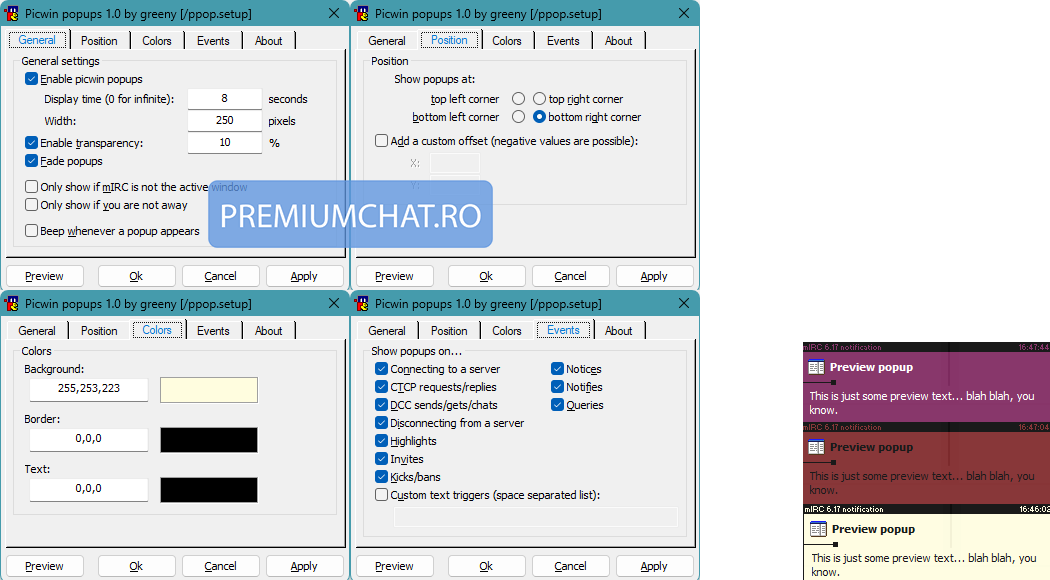Uncheck DCC sends/gets/chats
Viewport: 1050px width, 580px height.
[x=382, y=405]
